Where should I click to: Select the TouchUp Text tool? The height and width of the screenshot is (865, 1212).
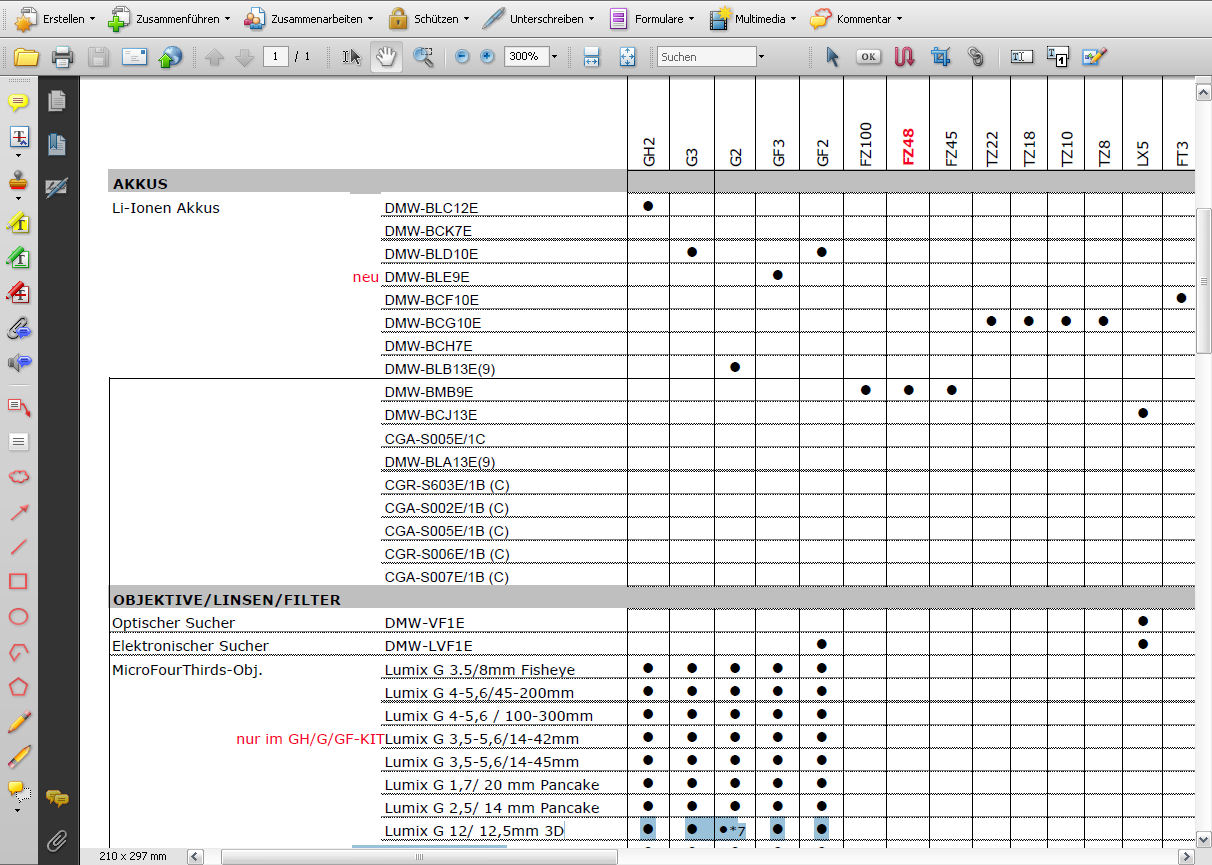coord(1021,57)
